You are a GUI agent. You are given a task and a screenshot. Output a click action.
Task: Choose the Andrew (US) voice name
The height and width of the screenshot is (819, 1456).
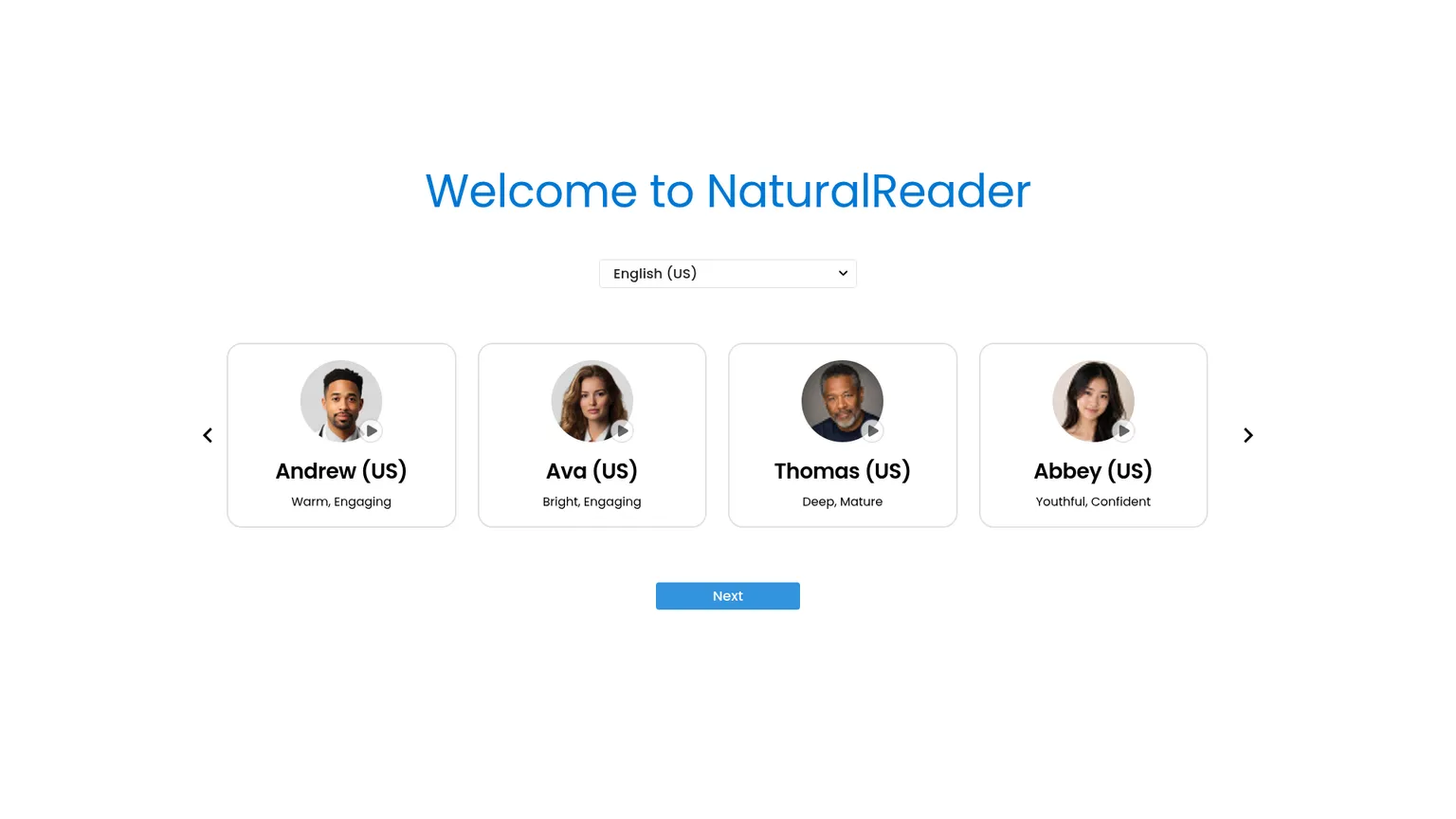pyautogui.click(x=341, y=471)
